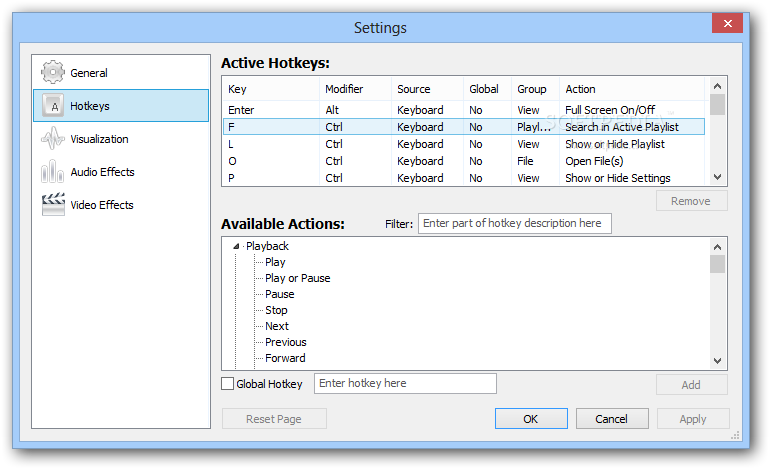The height and width of the screenshot is (469, 770).
Task: Click the Visualization waveform icon
Action: (x=53, y=138)
